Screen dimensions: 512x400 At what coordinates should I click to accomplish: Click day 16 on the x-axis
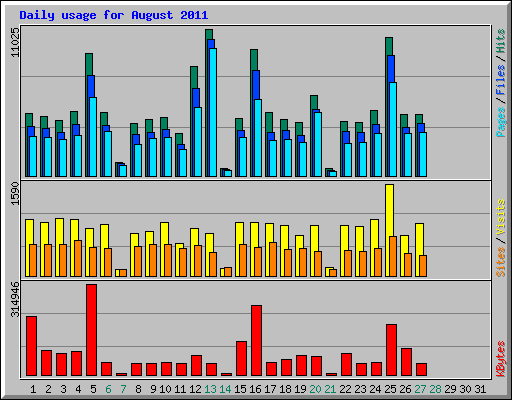click(x=255, y=389)
